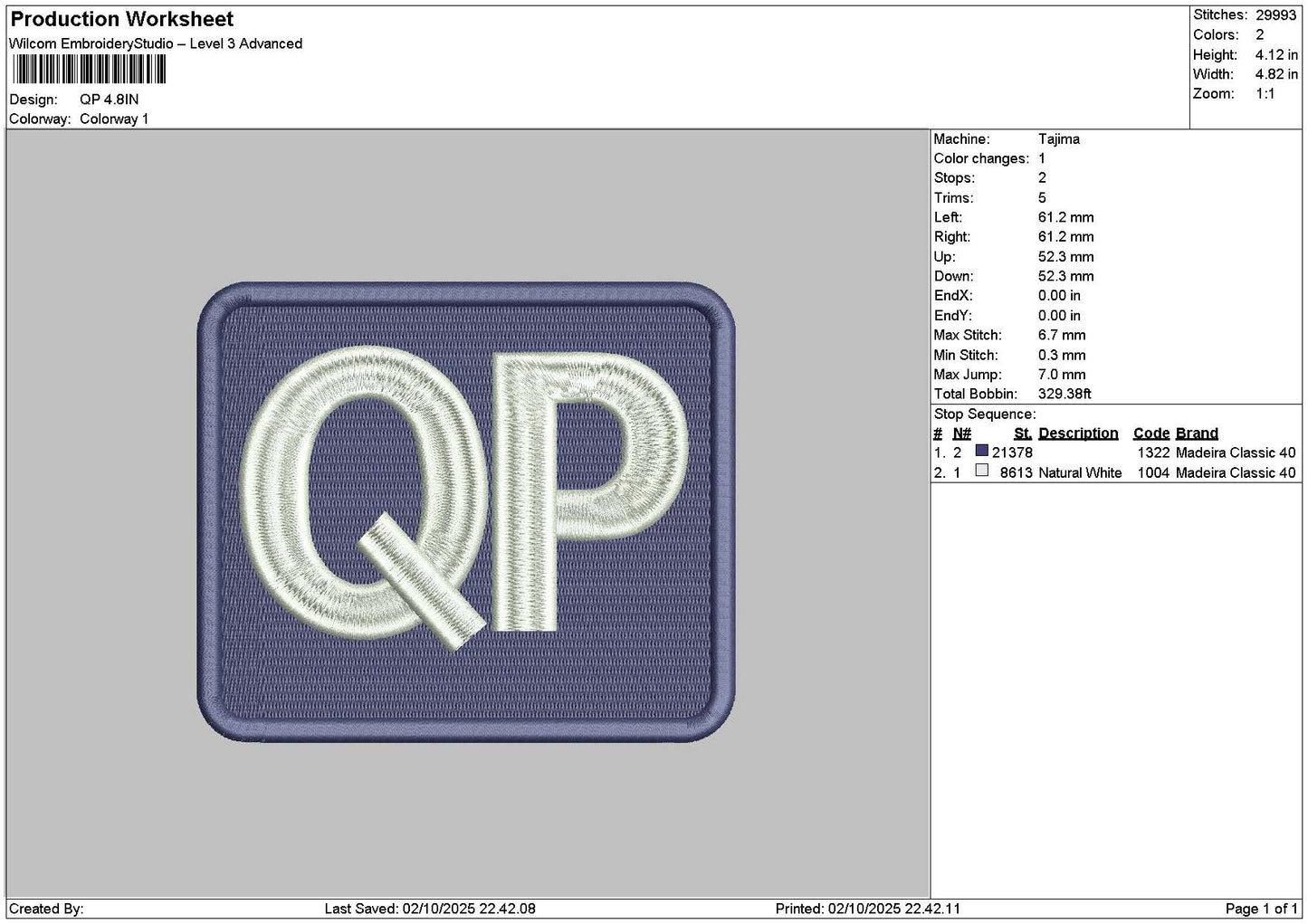Click the design name 'QP 4.8IN'
Screen dimensions: 1308x924
tap(110, 100)
